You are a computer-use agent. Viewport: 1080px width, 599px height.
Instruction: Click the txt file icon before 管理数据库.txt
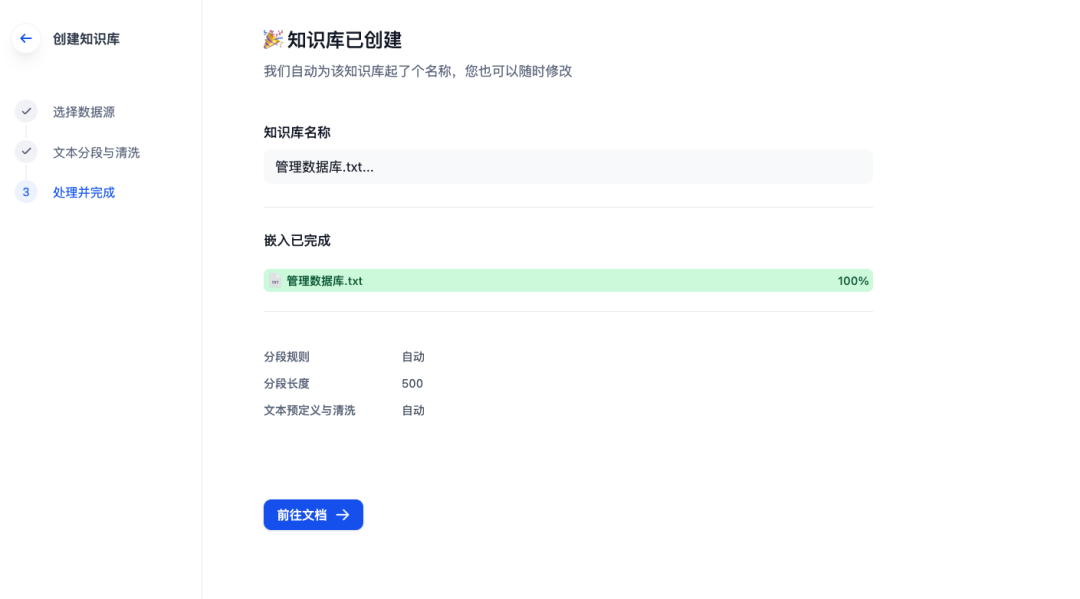pyautogui.click(x=273, y=281)
